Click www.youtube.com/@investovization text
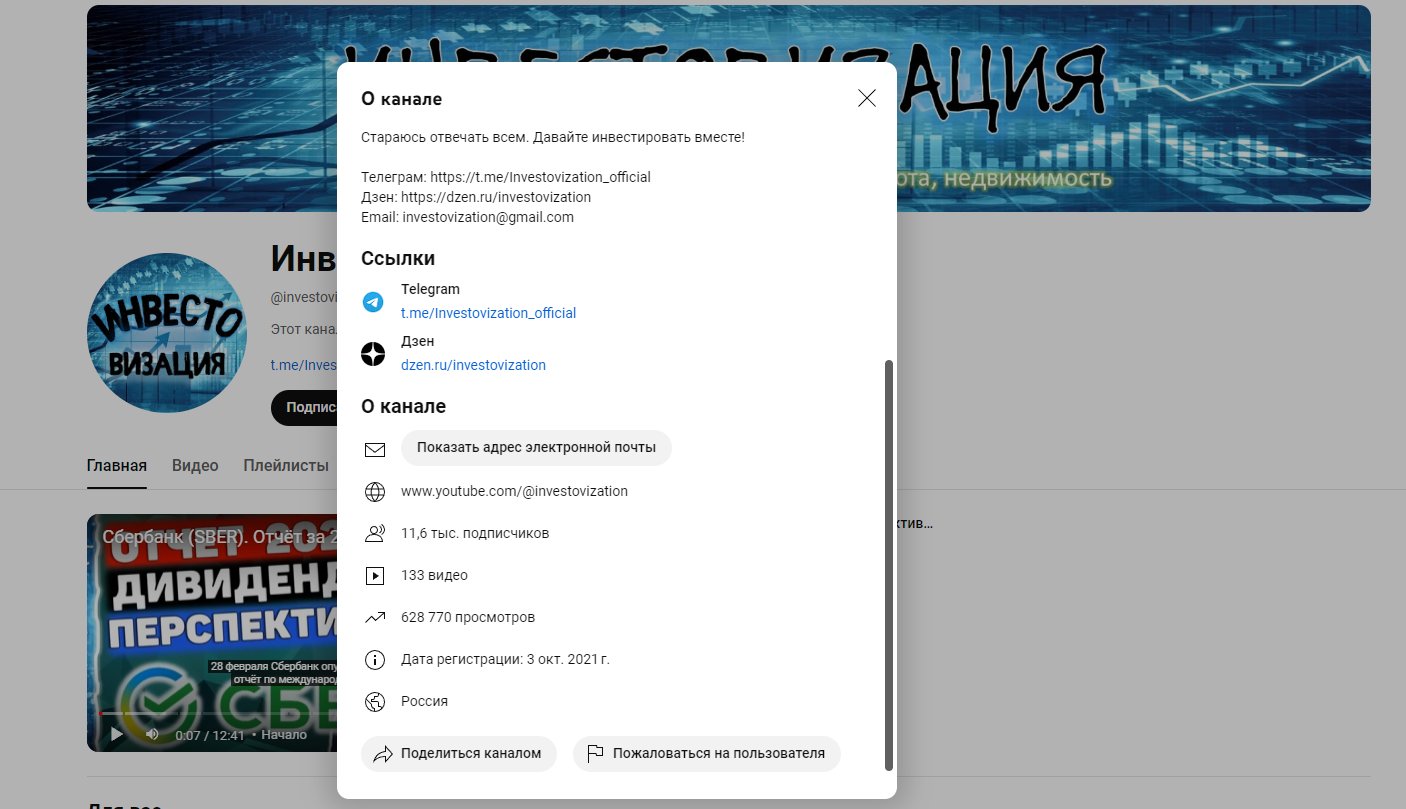This screenshot has width=1406, height=809. (x=514, y=491)
